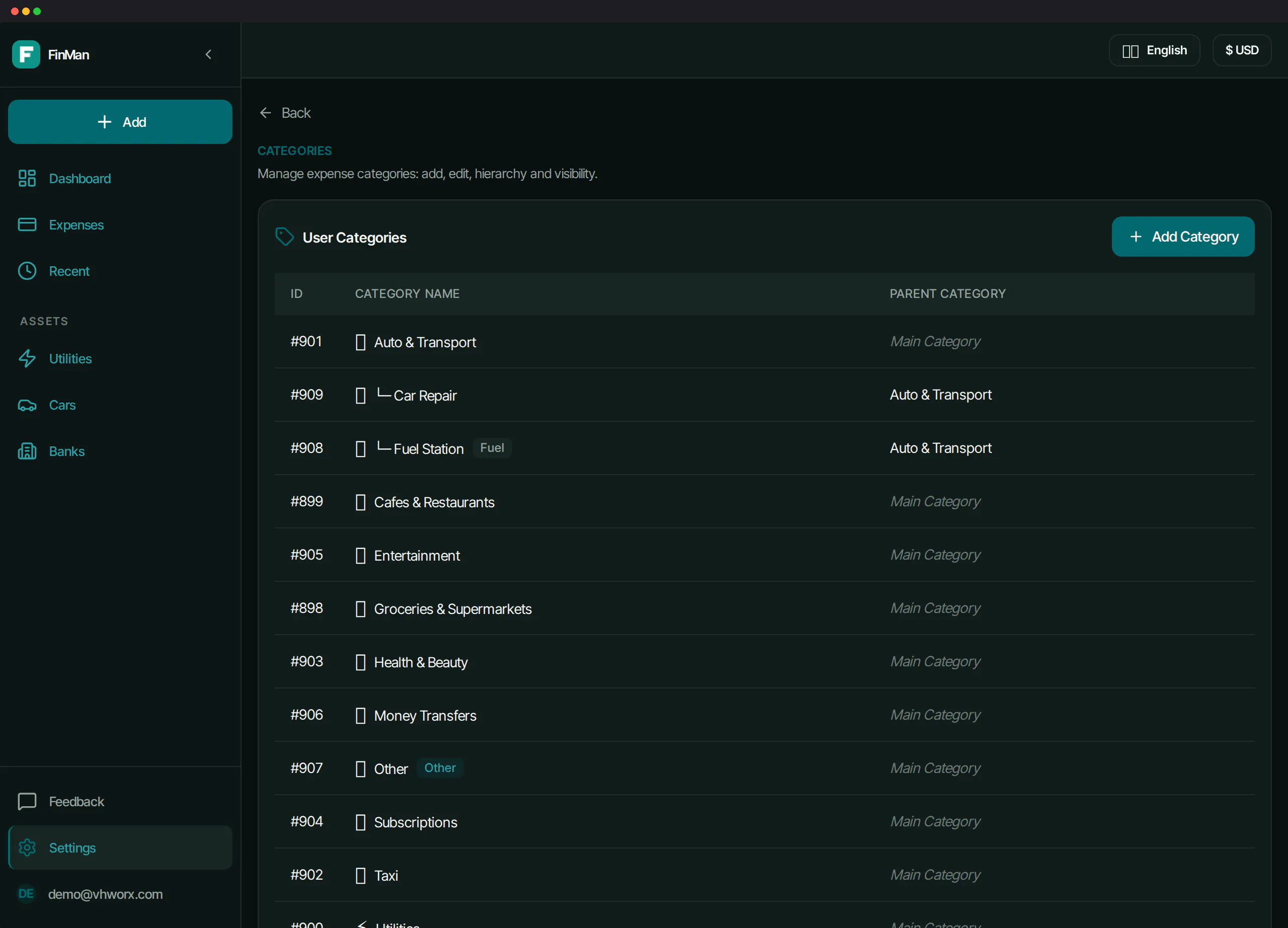This screenshot has width=1288, height=928.
Task: Open Settings in the sidebar
Action: coord(120,847)
